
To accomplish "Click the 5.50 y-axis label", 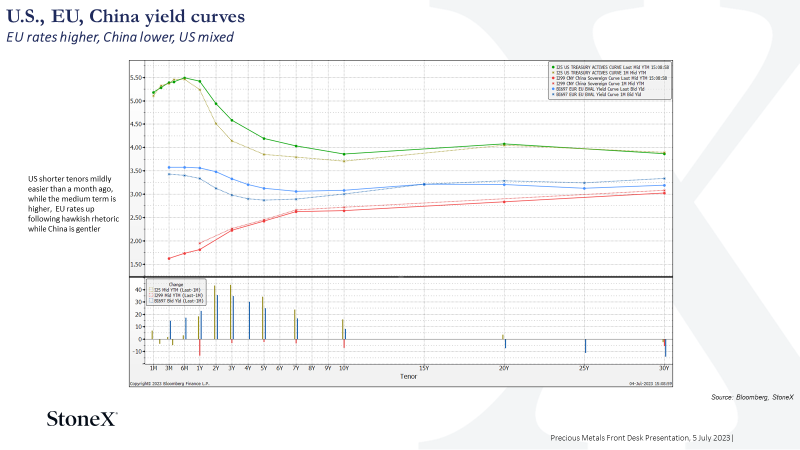I will tap(136, 78).
